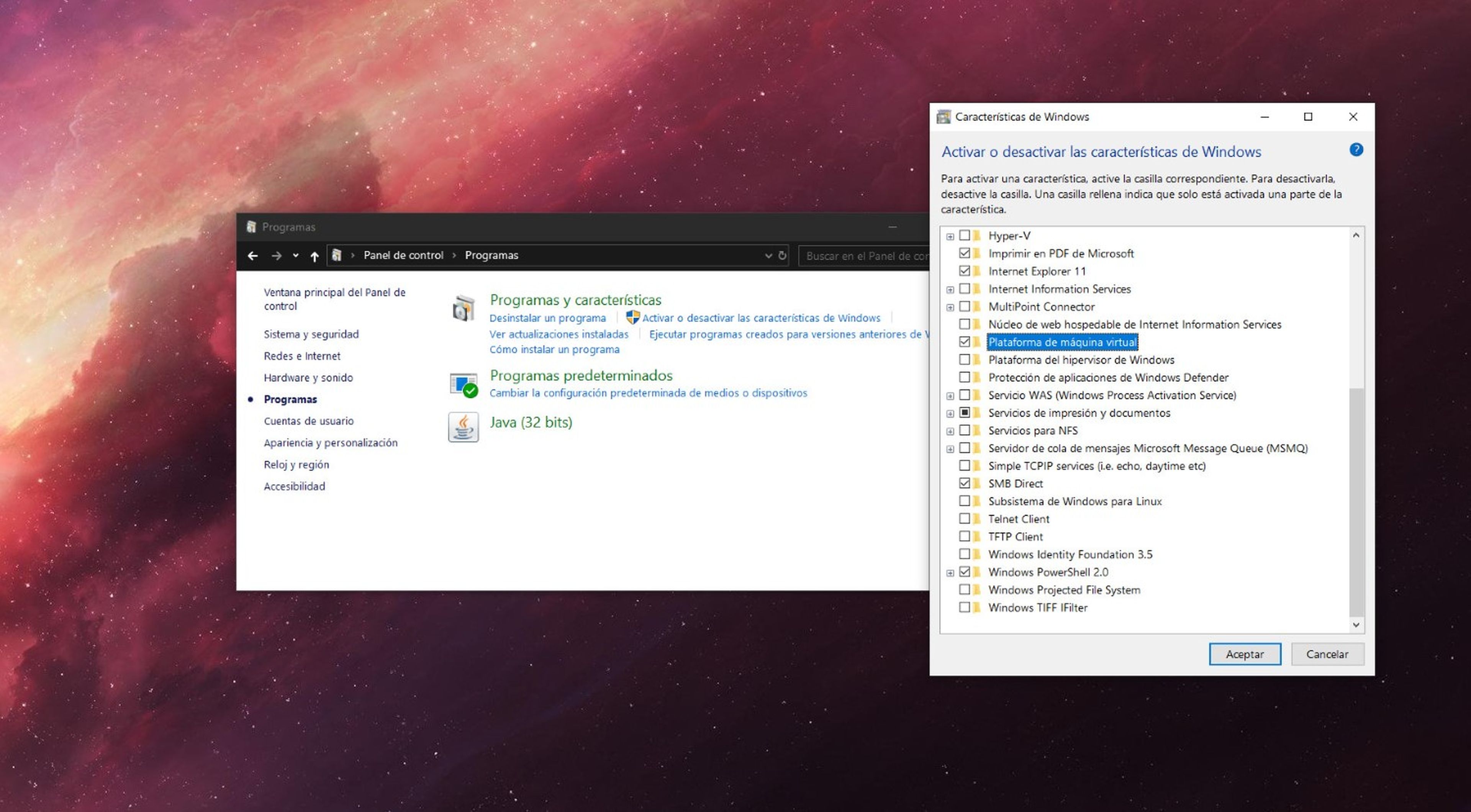Expand the Servicios para NFS node
The height and width of the screenshot is (812, 1471).
pyautogui.click(x=950, y=431)
